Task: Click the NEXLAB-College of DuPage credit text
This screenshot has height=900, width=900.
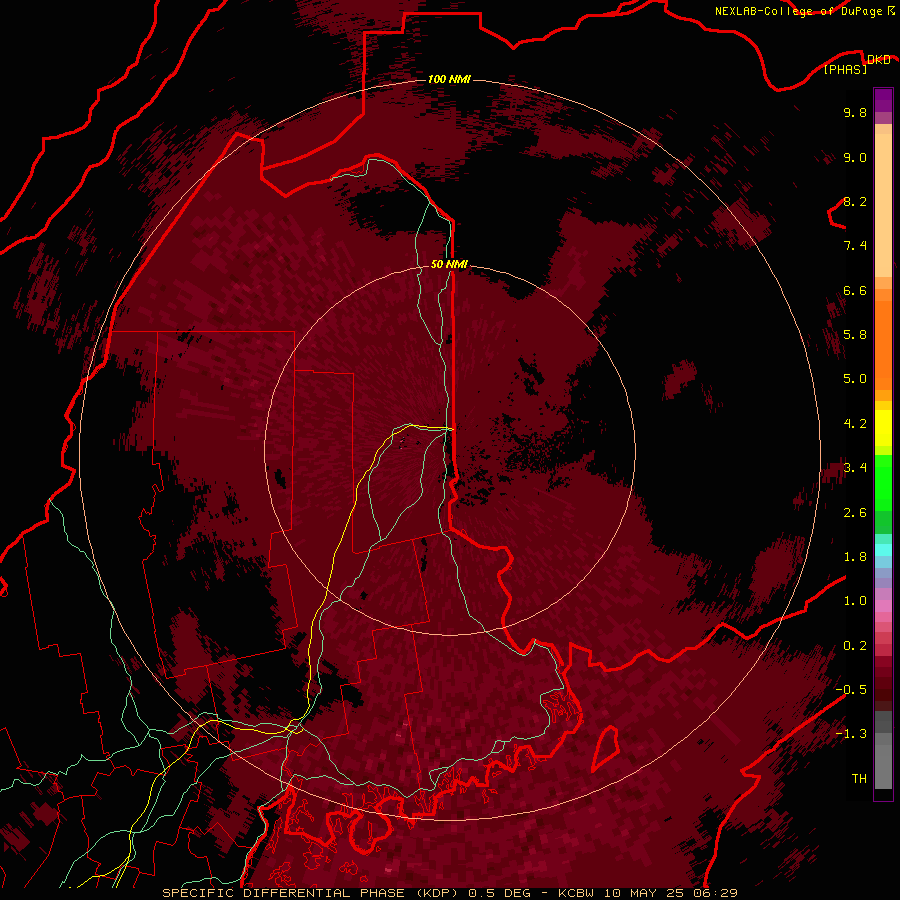Action: (x=798, y=11)
